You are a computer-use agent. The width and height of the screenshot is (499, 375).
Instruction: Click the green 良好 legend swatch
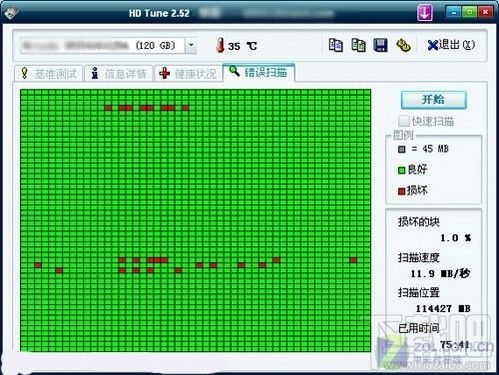[x=402, y=170]
